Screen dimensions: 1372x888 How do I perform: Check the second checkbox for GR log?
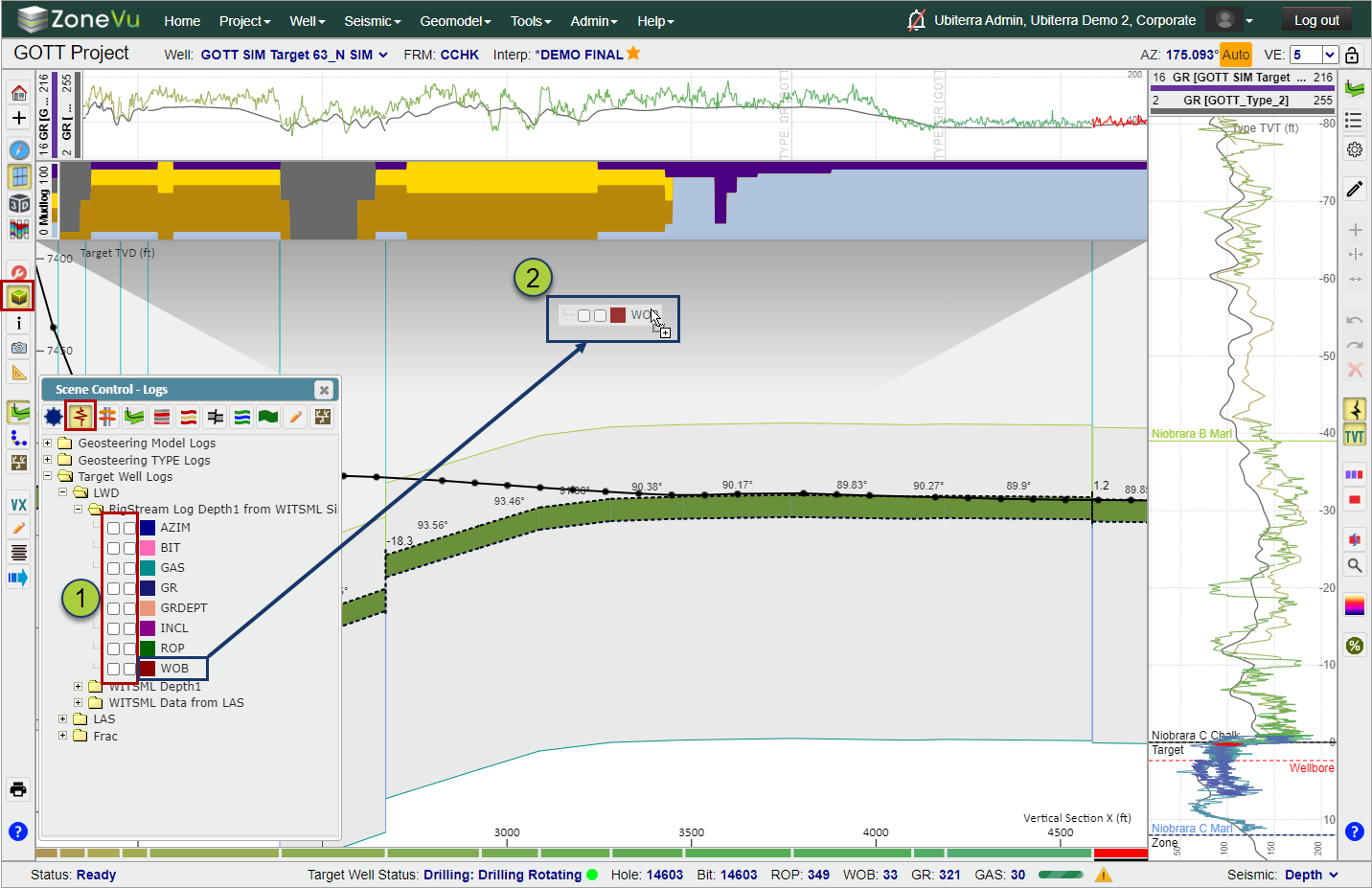click(129, 588)
